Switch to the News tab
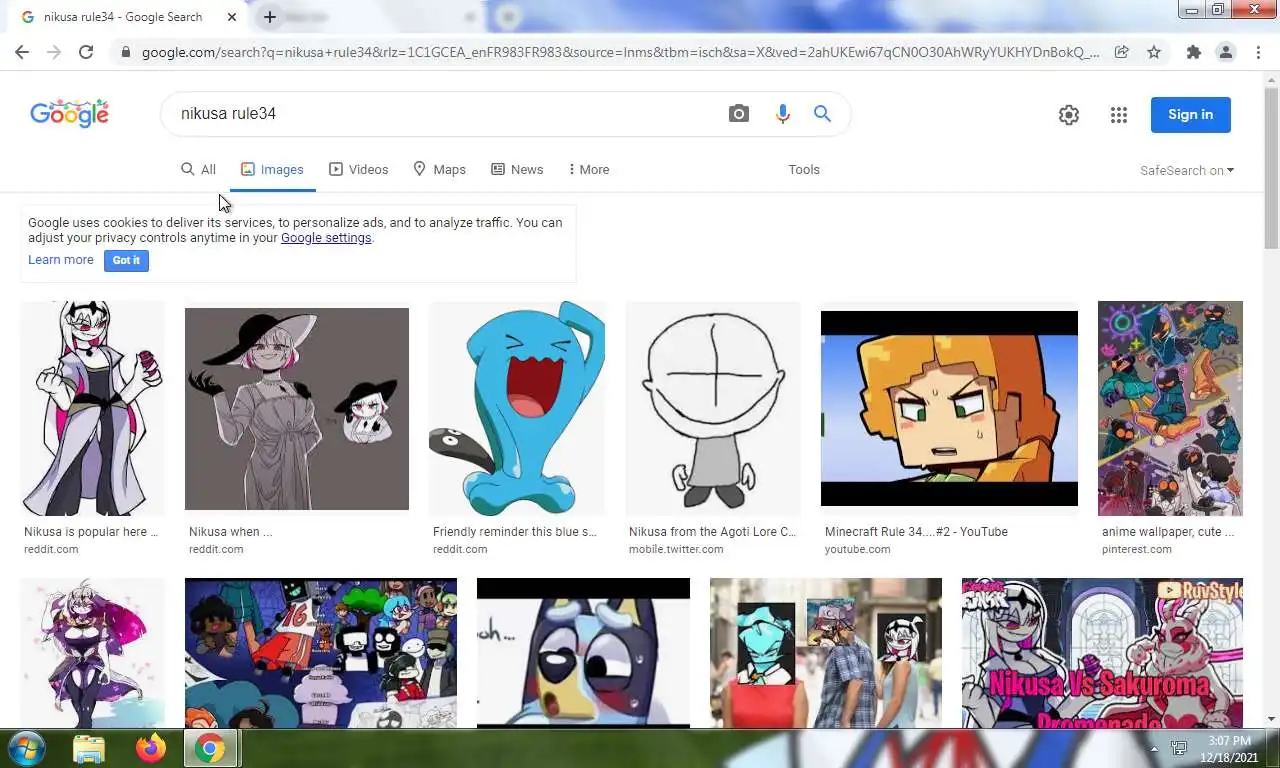Image resolution: width=1280 pixels, height=768 pixels. click(x=517, y=169)
